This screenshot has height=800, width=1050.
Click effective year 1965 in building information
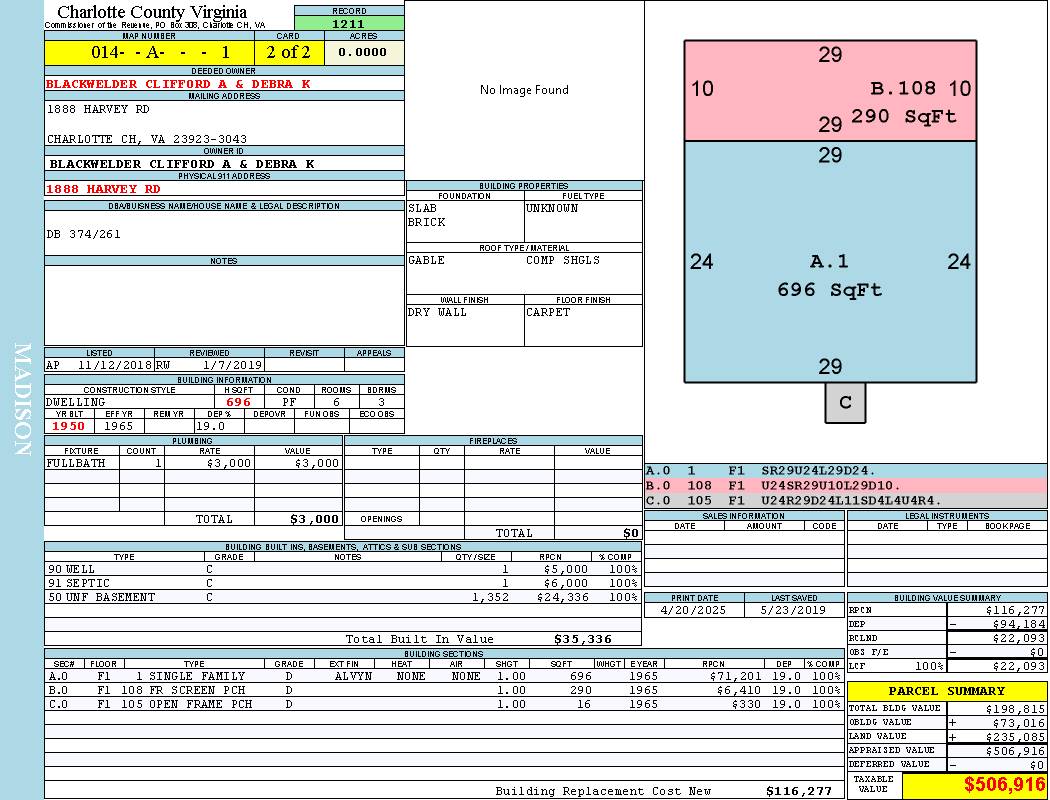(x=119, y=426)
